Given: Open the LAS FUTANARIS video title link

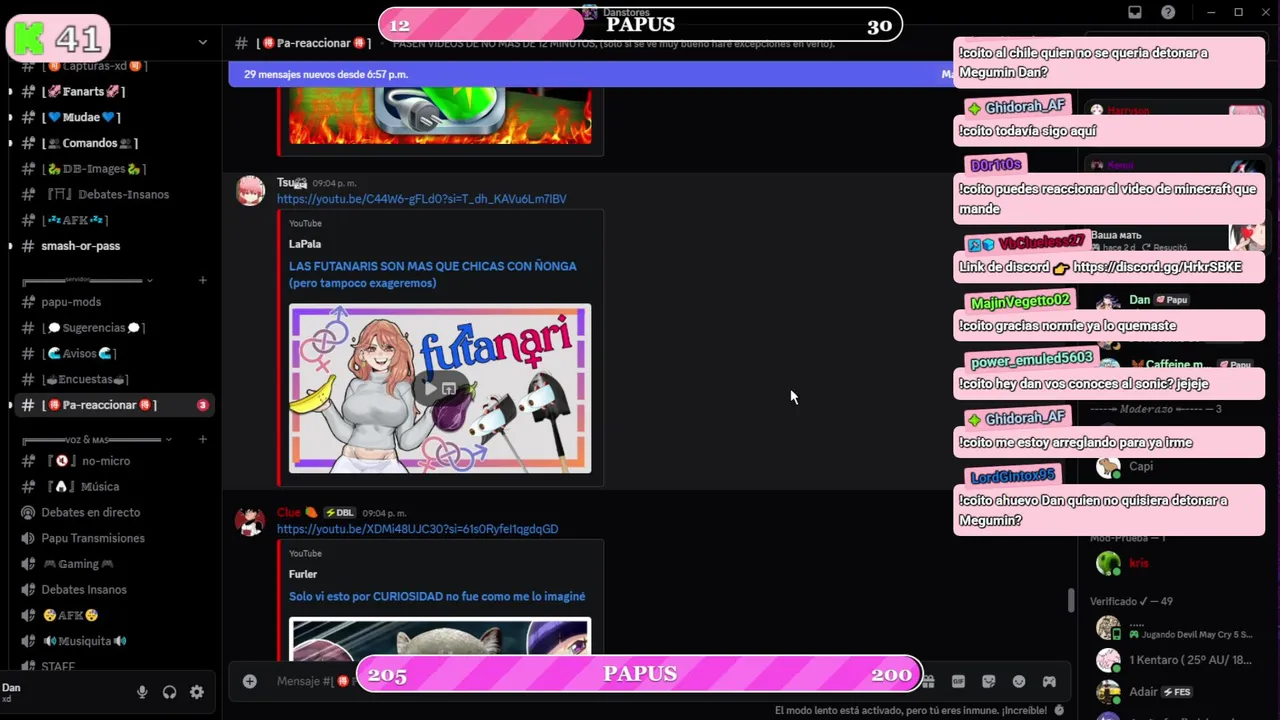Looking at the screenshot, I should [x=433, y=274].
